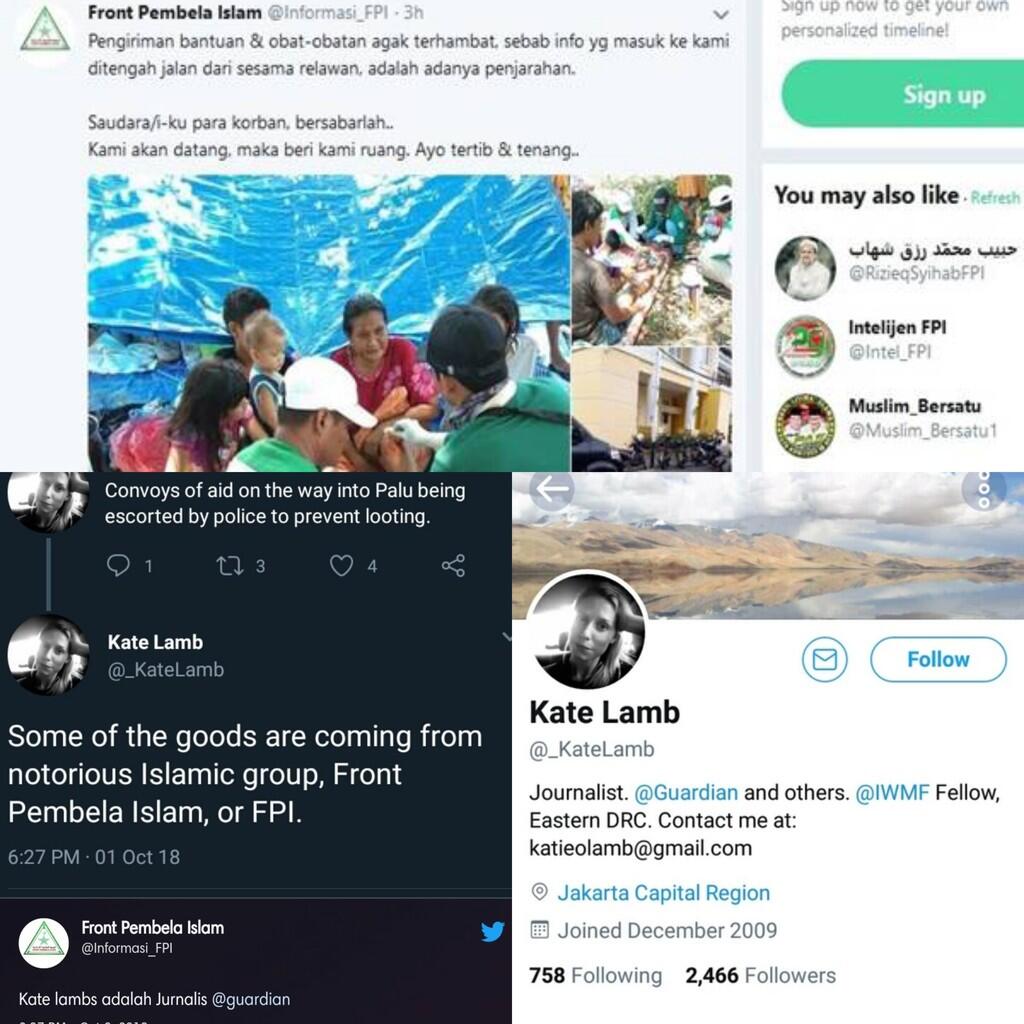View the 758 Following list
The image size is (1024, 1024).
(x=595, y=976)
